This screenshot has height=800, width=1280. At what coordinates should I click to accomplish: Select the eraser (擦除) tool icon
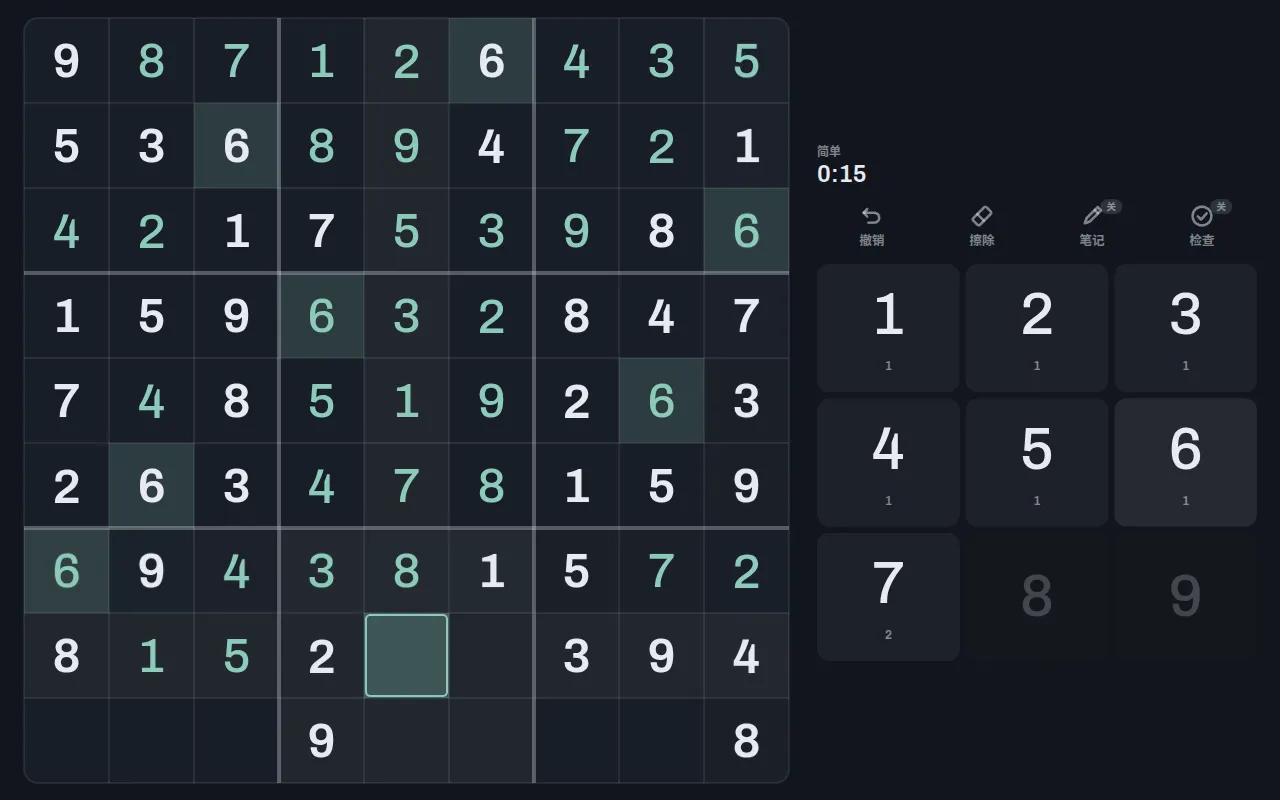981,216
